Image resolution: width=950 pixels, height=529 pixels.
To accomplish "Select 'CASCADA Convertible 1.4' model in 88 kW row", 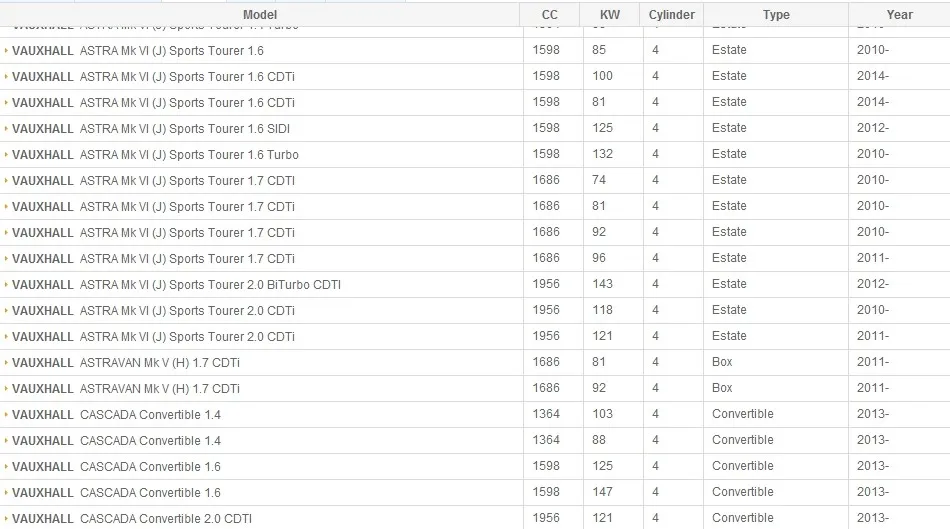I will coord(150,441).
